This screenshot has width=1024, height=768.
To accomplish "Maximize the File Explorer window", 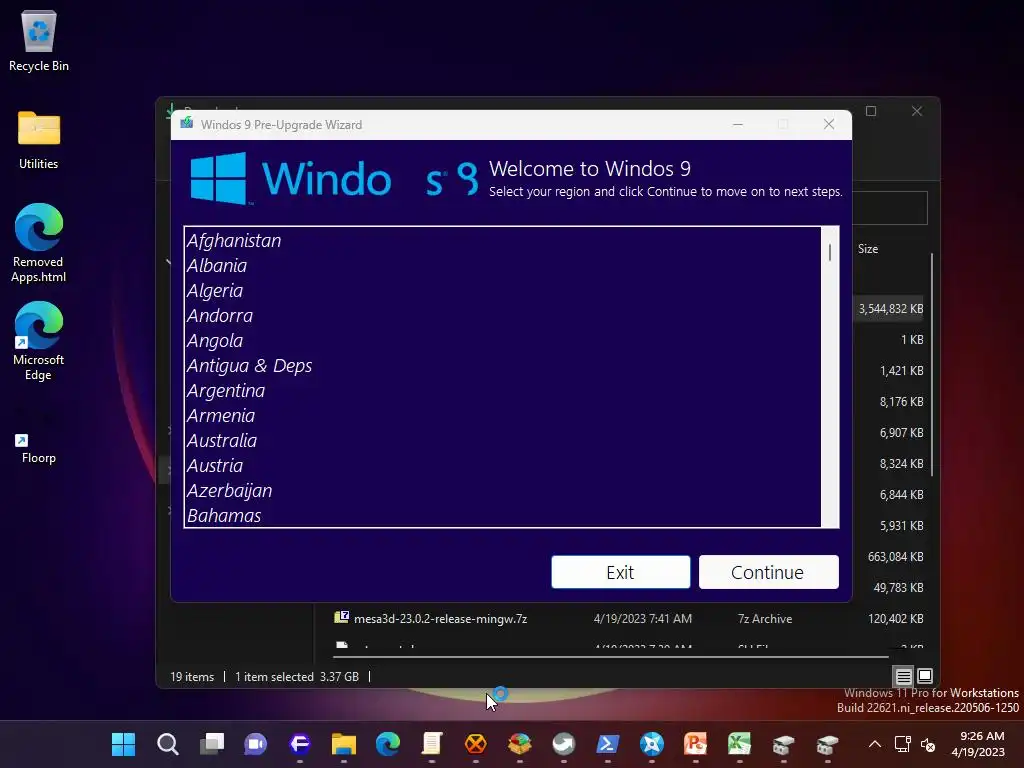I will click(x=871, y=111).
